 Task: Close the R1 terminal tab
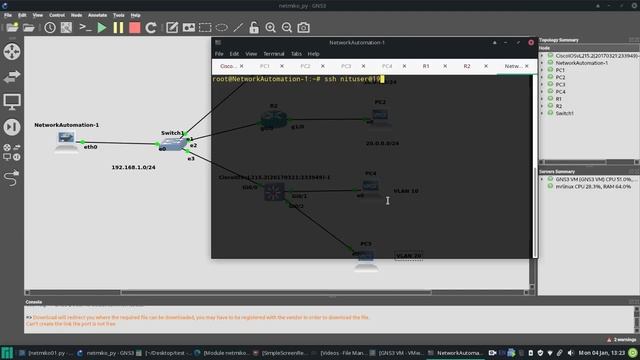[x=445, y=66]
